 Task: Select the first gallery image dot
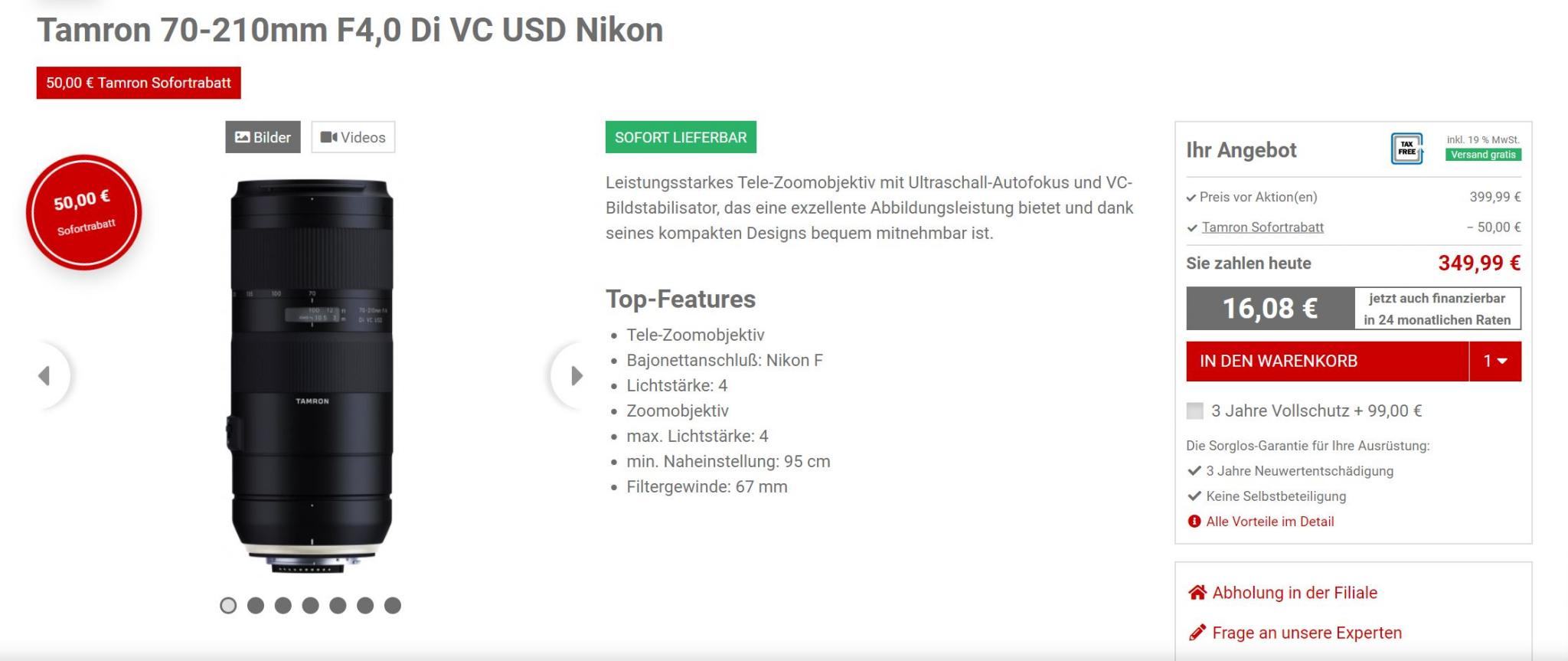228,606
